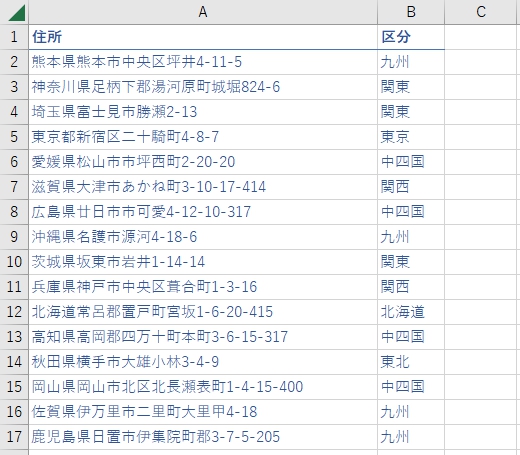Select row 5 header
The width and height of the screenshot is (520, 455).
pyautogui.click(x=14, y=137)
